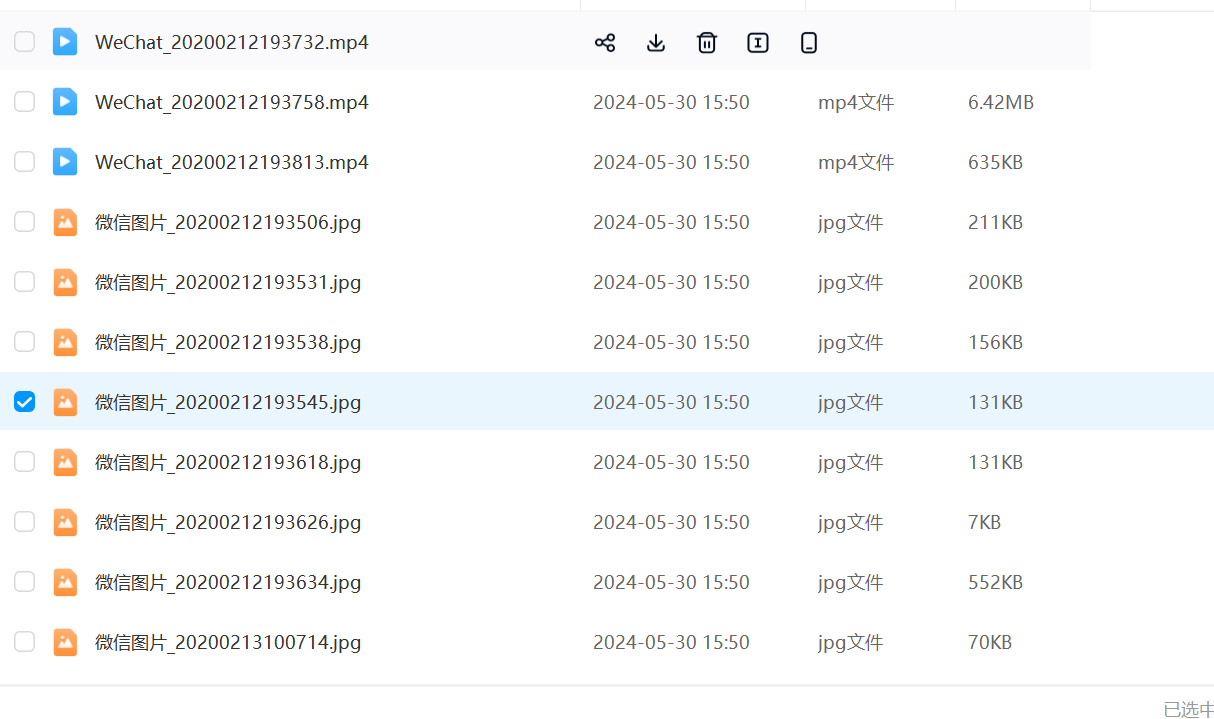Click the image icon beside 微信图片_20200212193634.jpg
The image size is (1214, 719).
[x=65, y=582]
